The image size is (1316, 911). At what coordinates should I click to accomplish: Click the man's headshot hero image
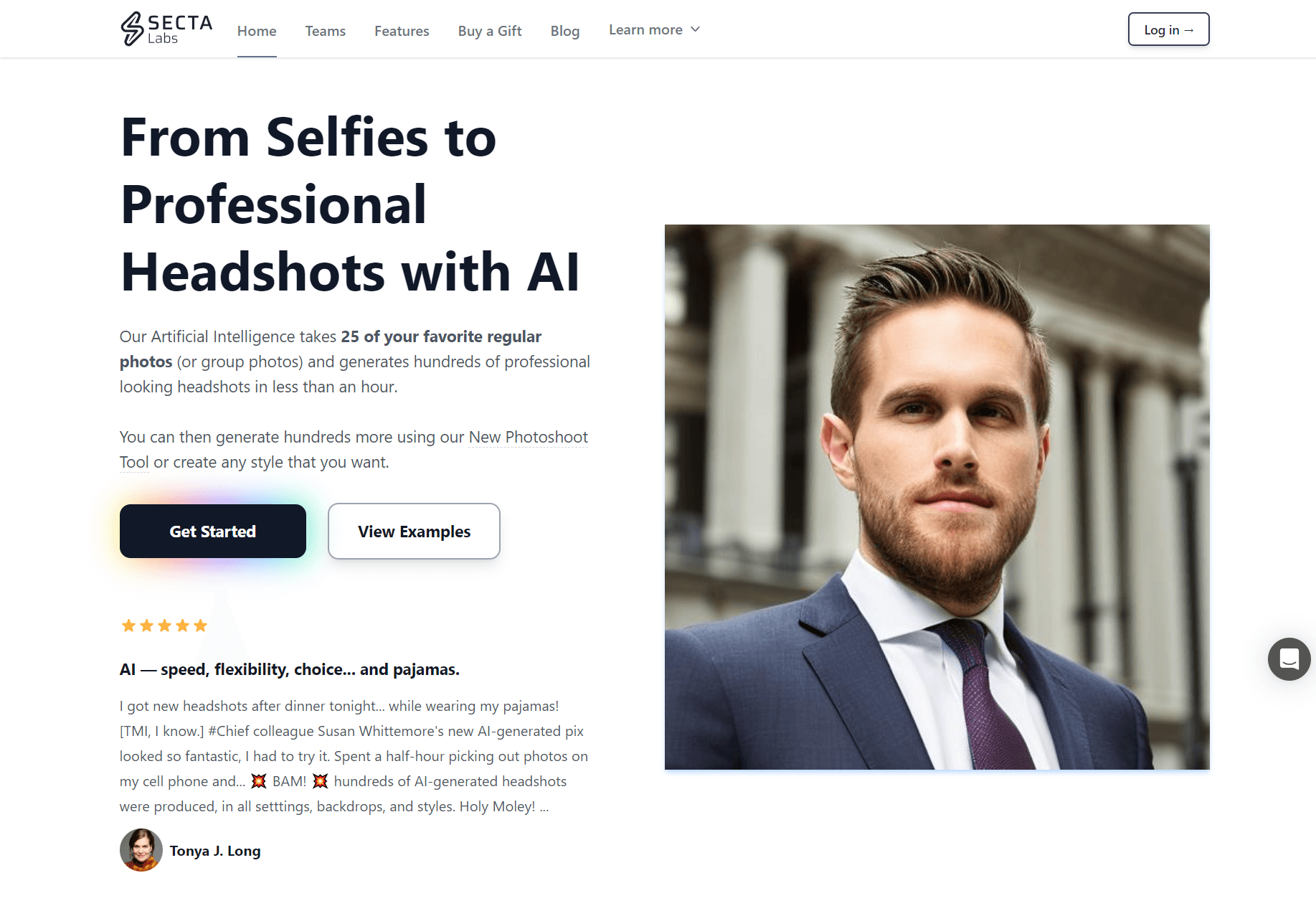pos(937,497)
